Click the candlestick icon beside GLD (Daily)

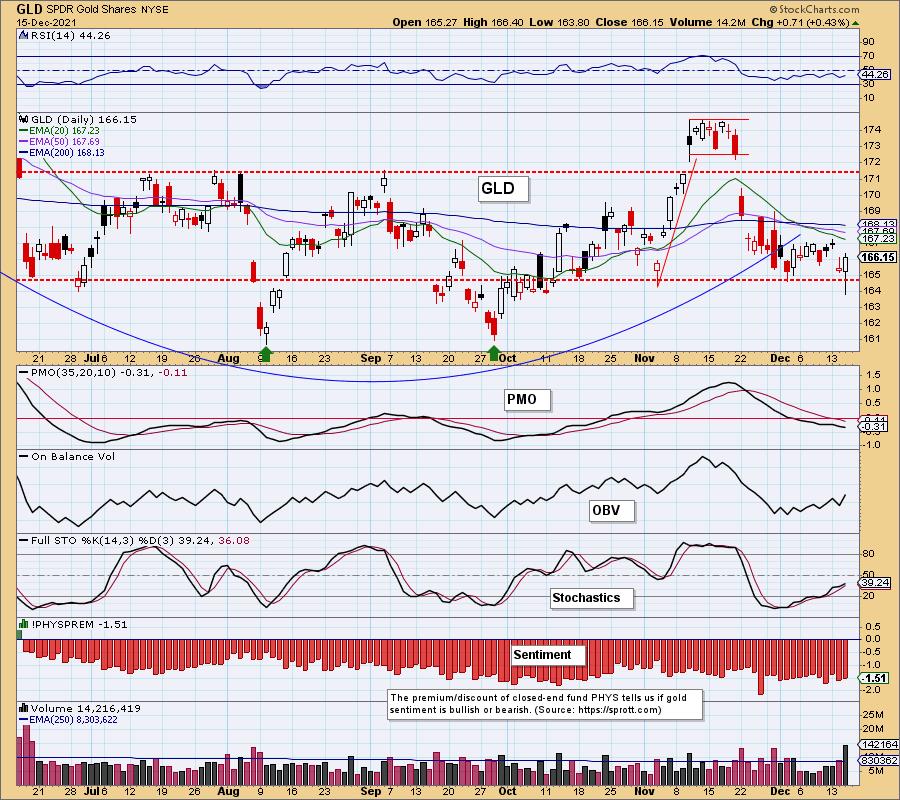tap(24, 119)
